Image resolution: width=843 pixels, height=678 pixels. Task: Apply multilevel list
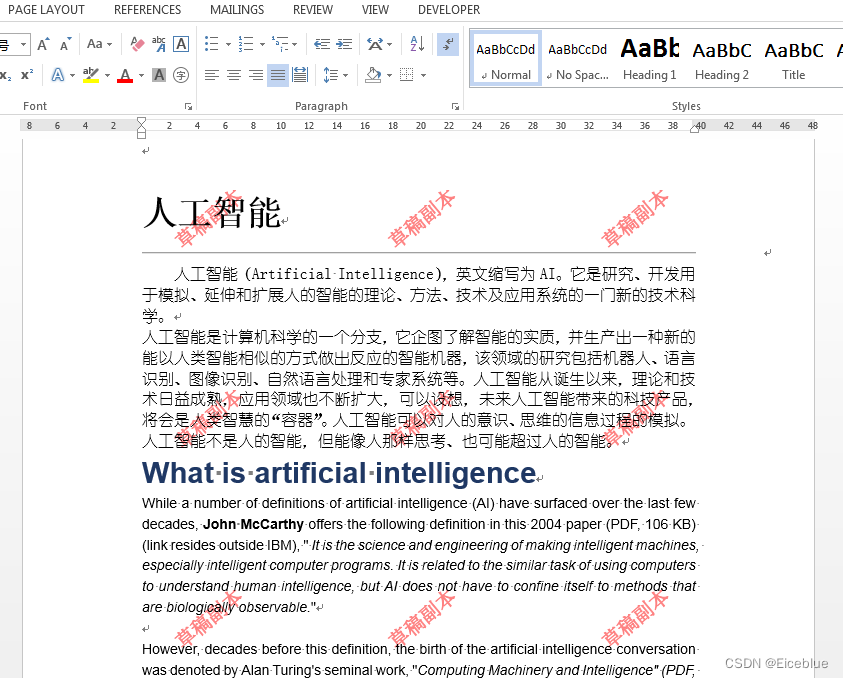280,44
